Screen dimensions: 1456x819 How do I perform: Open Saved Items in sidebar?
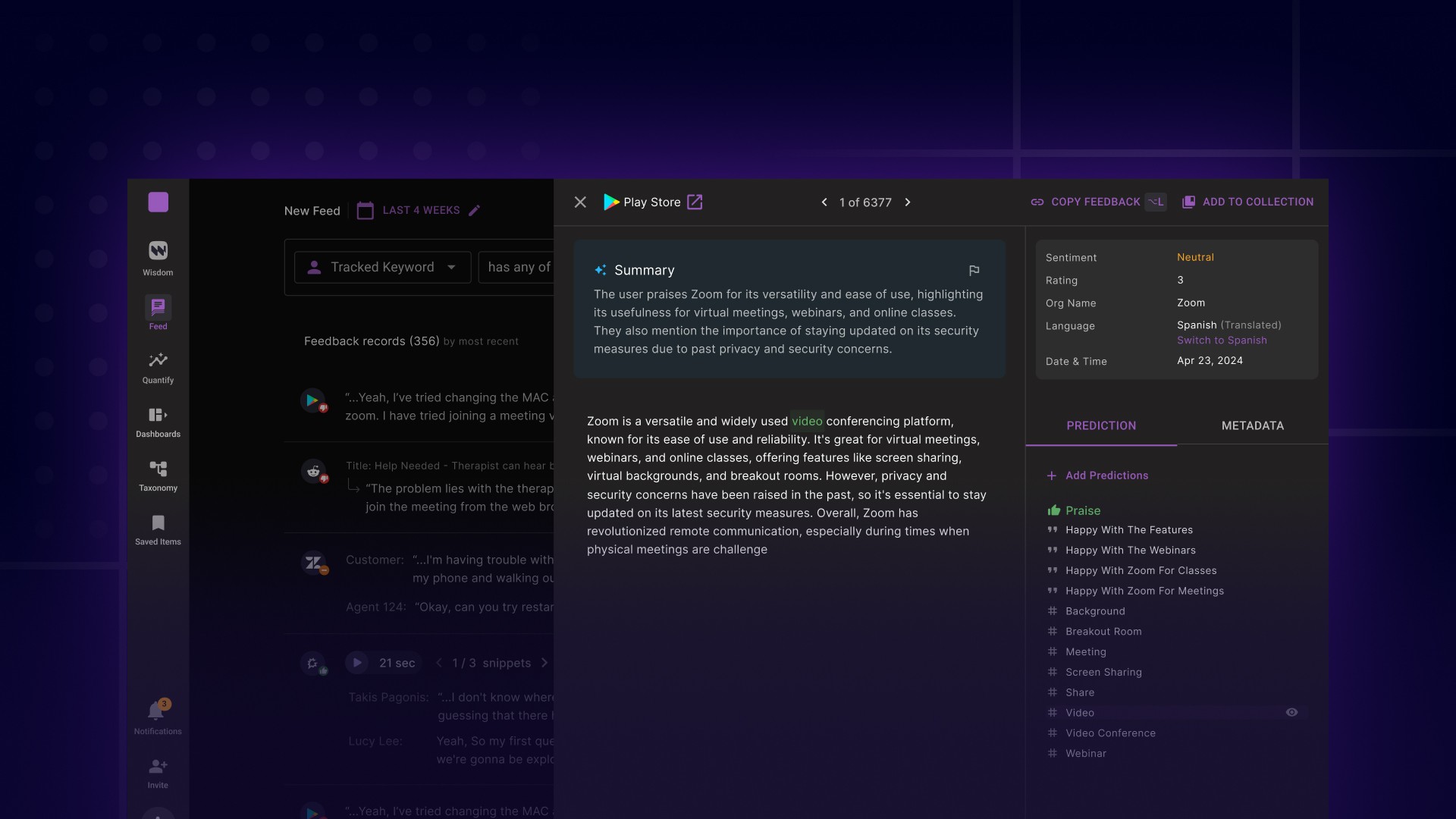click(158, 529)
